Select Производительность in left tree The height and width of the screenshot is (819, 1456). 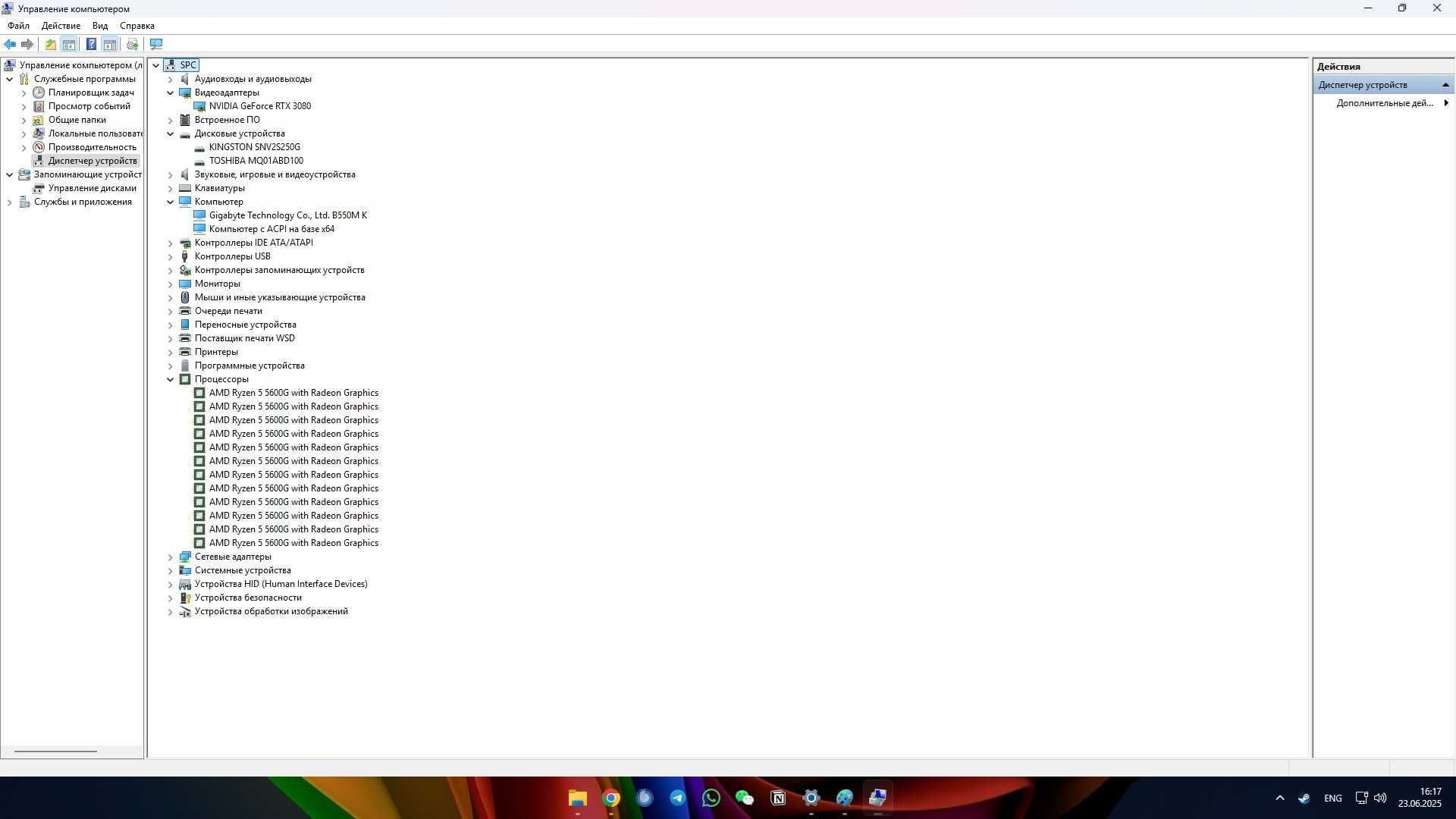93,147
